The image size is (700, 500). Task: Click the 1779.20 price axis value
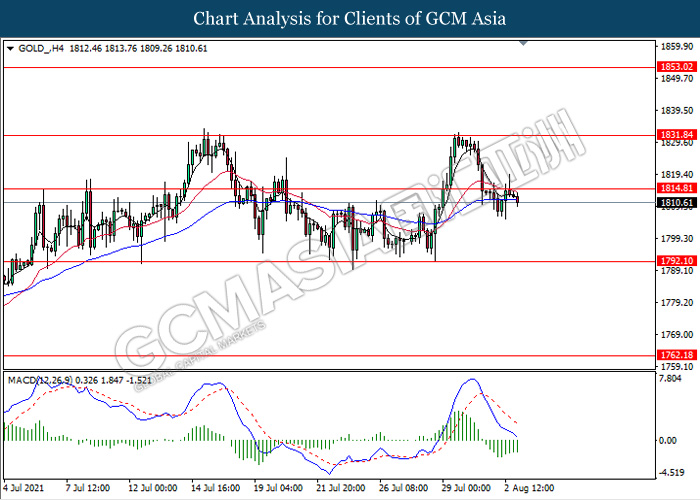(x=677, y=303)
